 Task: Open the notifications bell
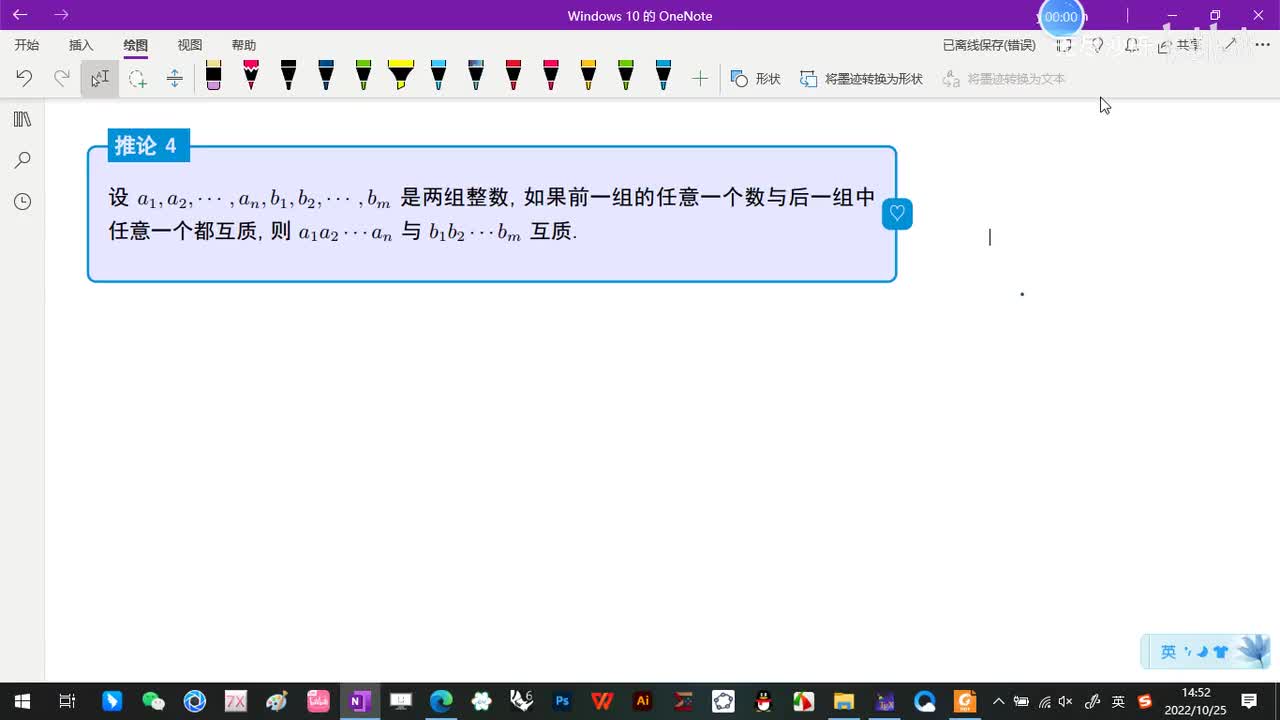pos(1132,45)
